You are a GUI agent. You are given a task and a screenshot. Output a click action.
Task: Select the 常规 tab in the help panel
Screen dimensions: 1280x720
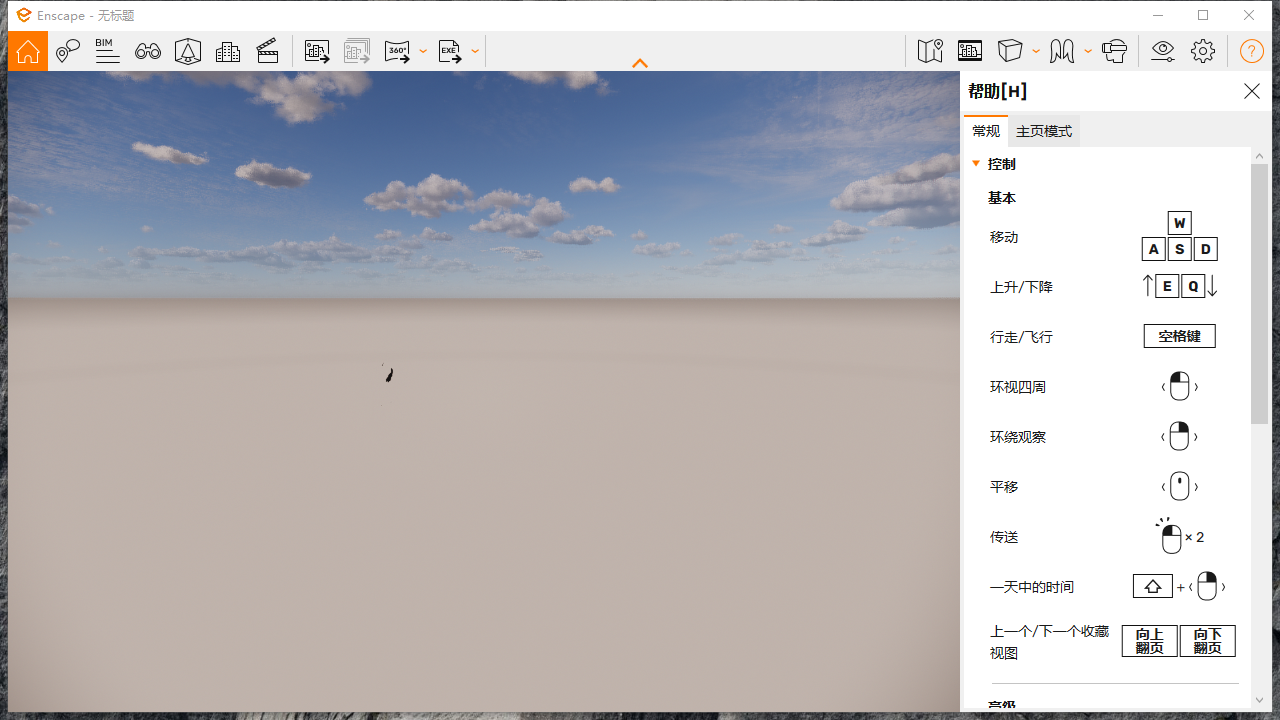[985, 130]
